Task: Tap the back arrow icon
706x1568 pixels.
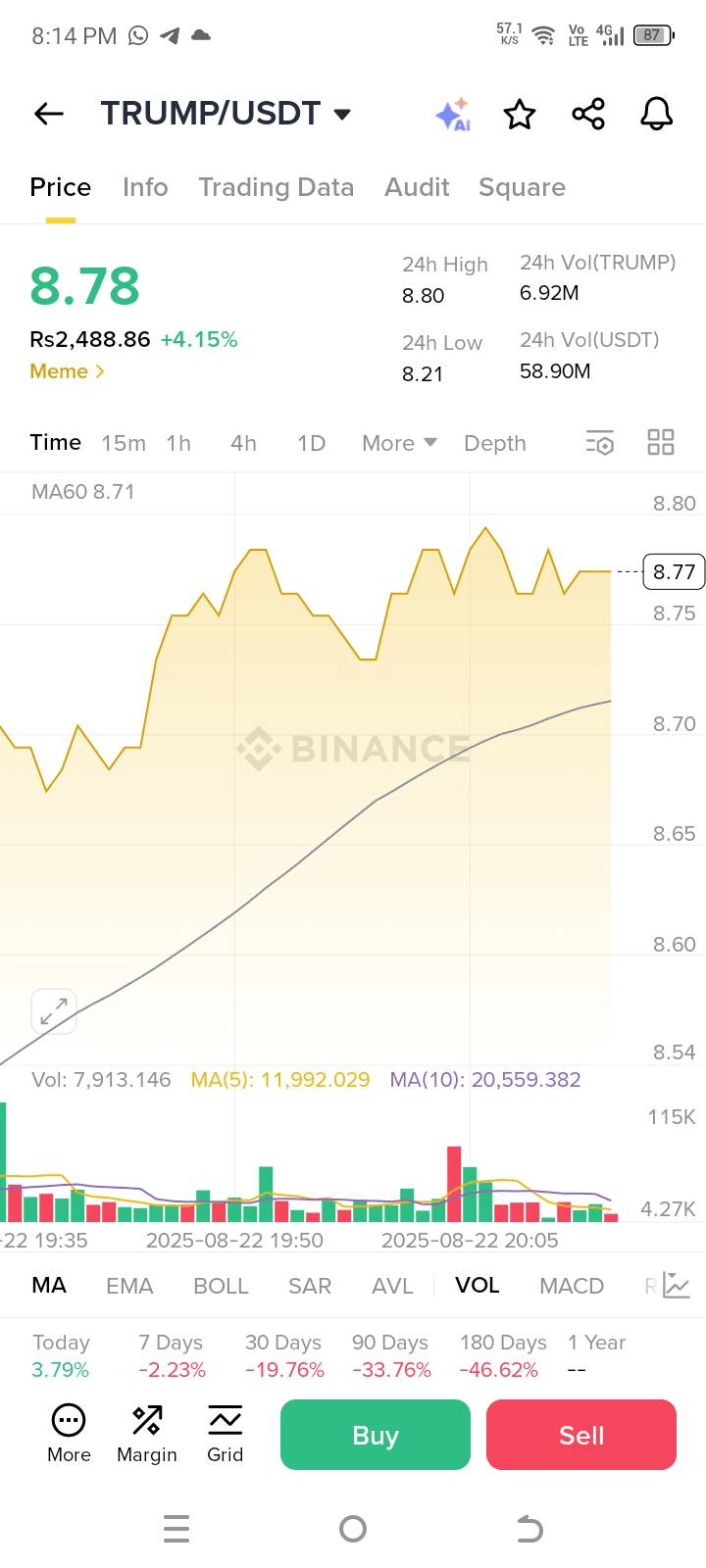Action: [x=49, y=114]
